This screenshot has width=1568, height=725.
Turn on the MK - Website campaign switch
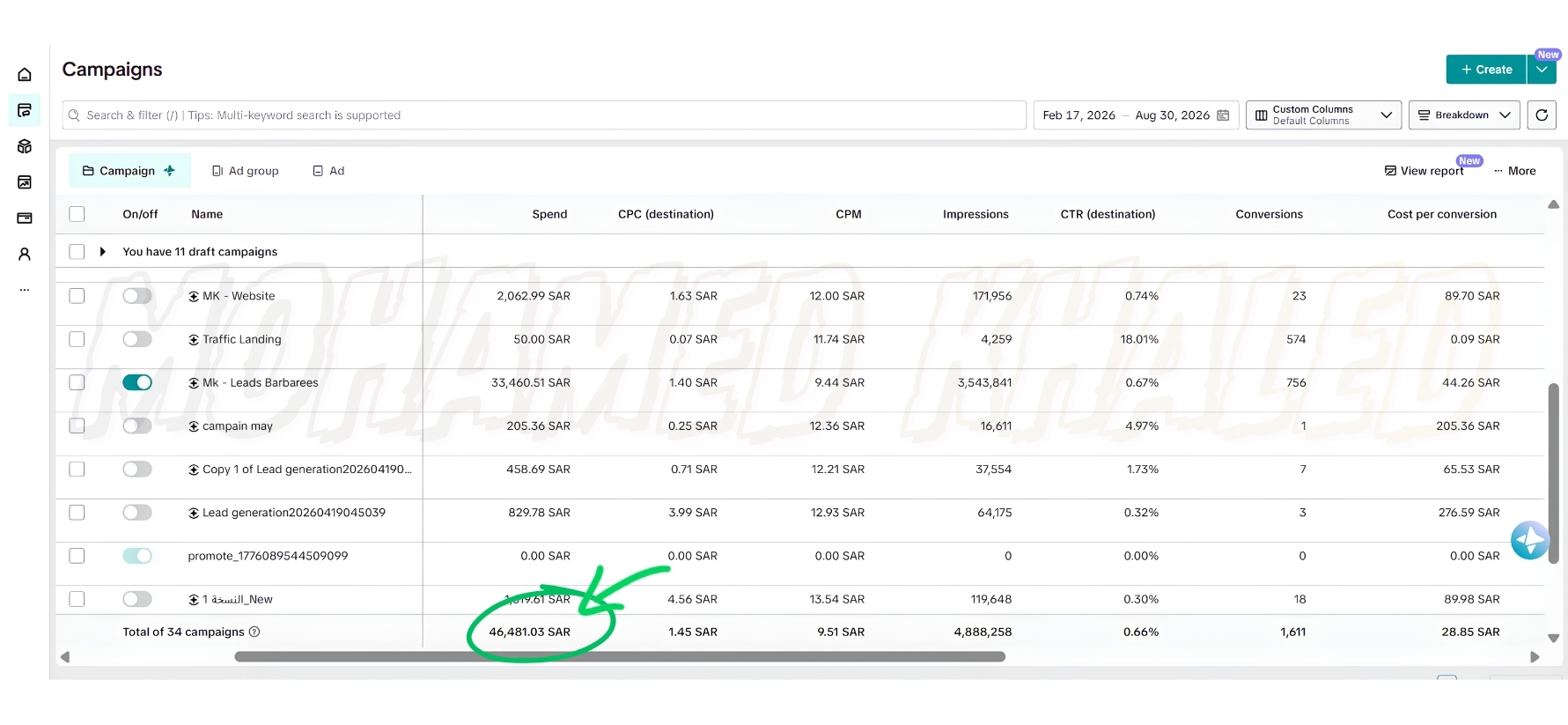[x=137, y=296]
